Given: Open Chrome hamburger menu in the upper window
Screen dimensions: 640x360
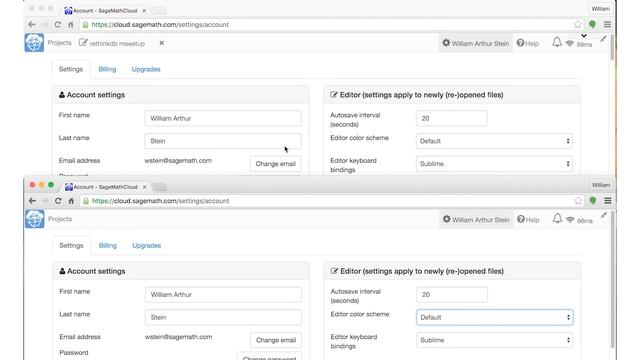Looking at the screenshot, I should tap(607, 24).
